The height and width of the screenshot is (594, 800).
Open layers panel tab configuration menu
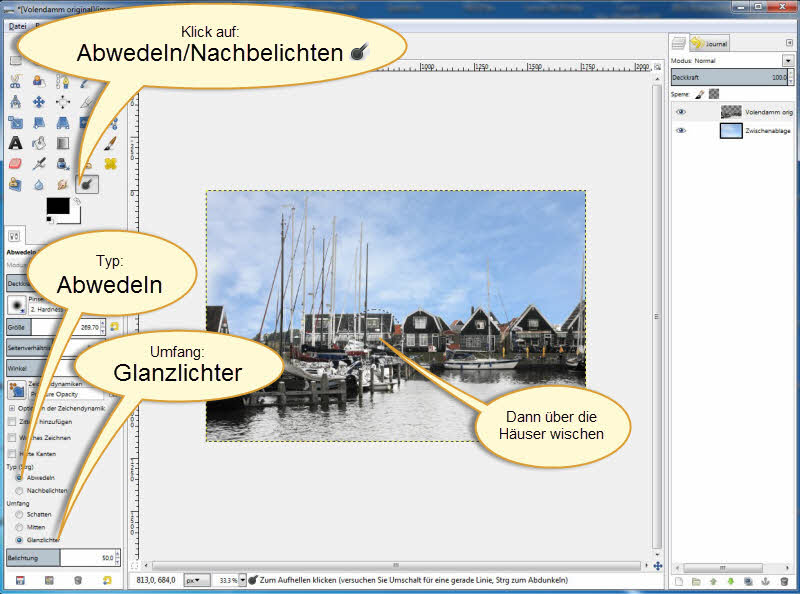[x=789, y=43]
